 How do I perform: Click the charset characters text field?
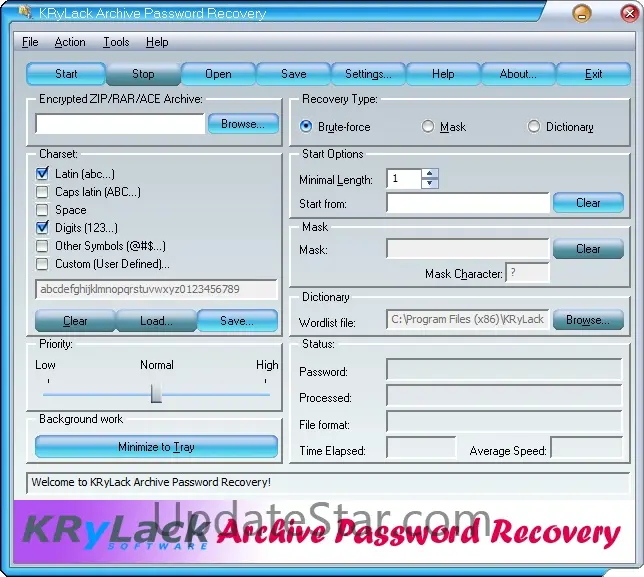point(156,289)
